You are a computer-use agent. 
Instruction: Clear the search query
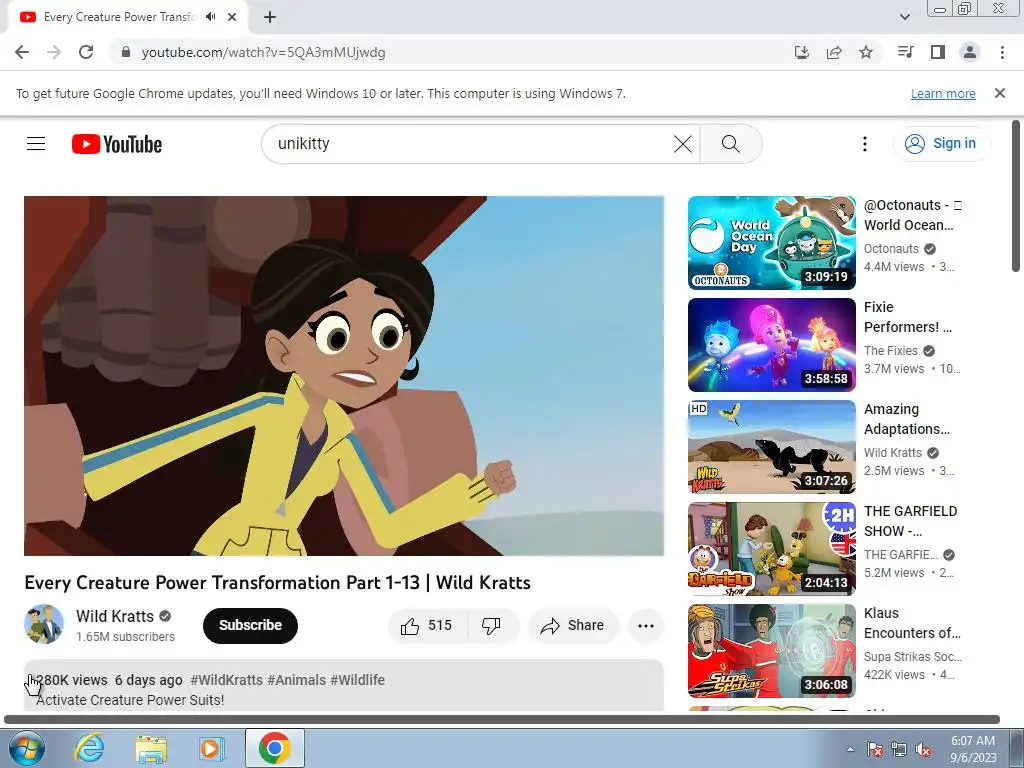(682, 144)
